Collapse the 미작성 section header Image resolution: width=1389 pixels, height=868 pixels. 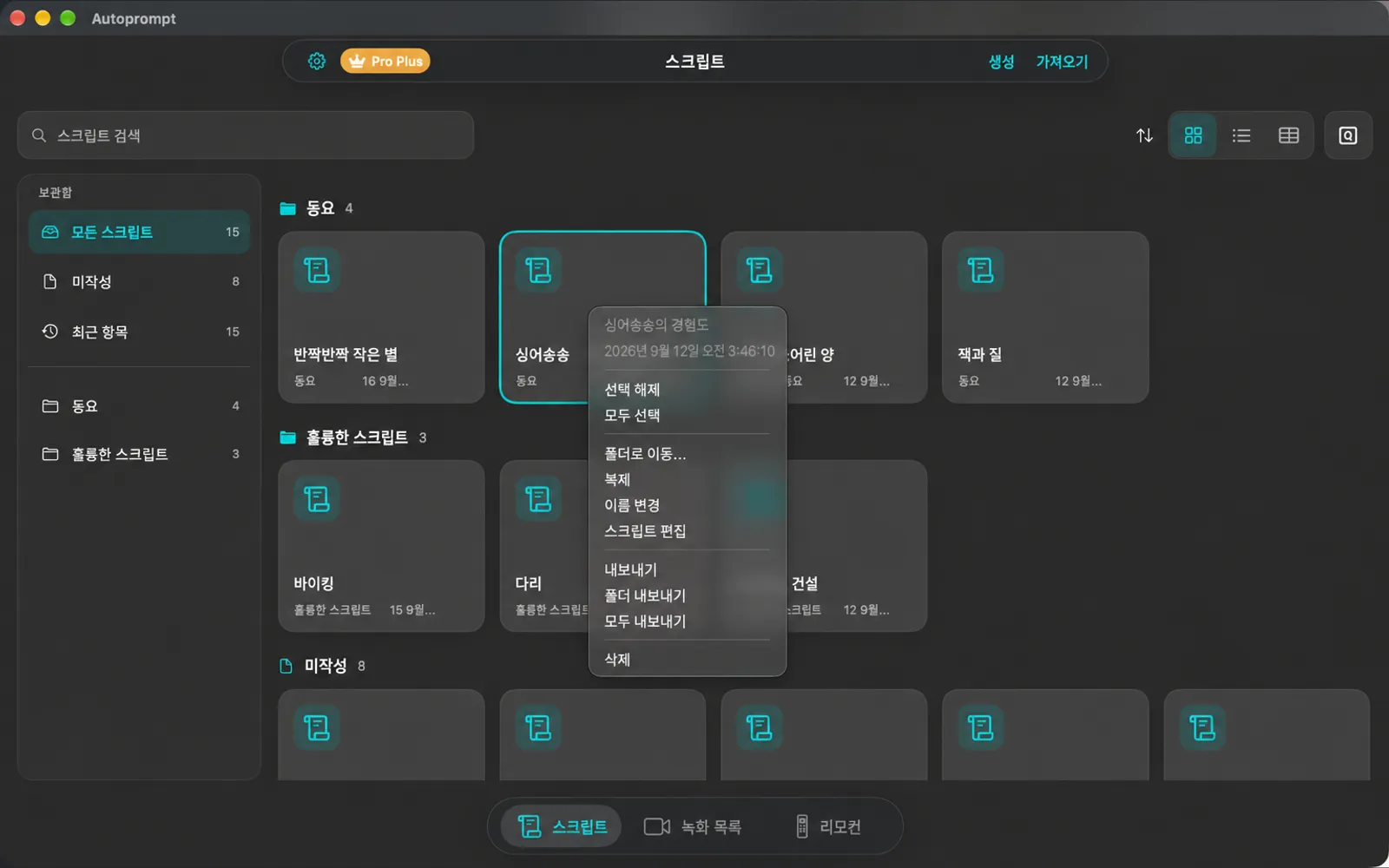[x=322, y=666]
